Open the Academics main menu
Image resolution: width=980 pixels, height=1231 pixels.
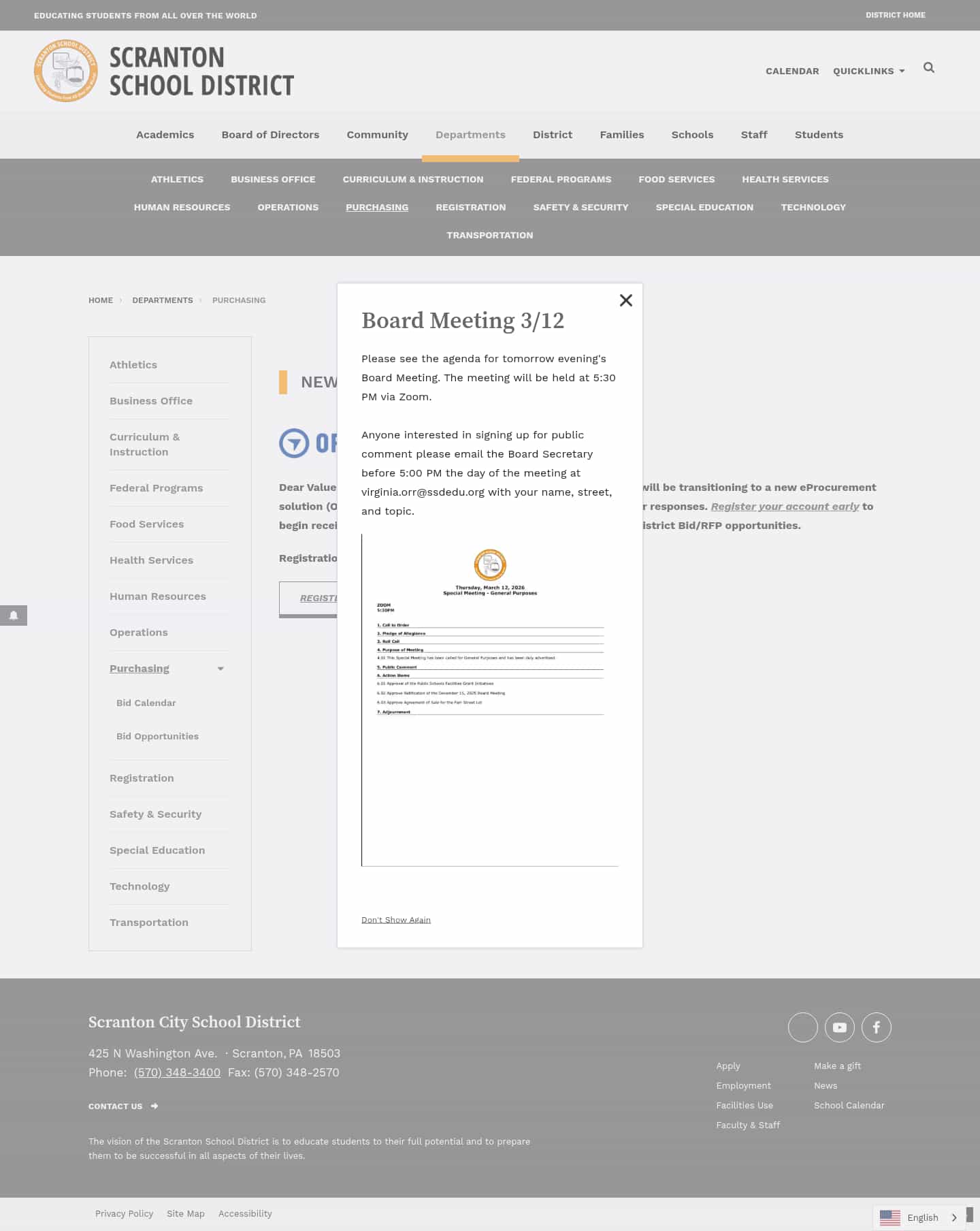pos(165,135)
